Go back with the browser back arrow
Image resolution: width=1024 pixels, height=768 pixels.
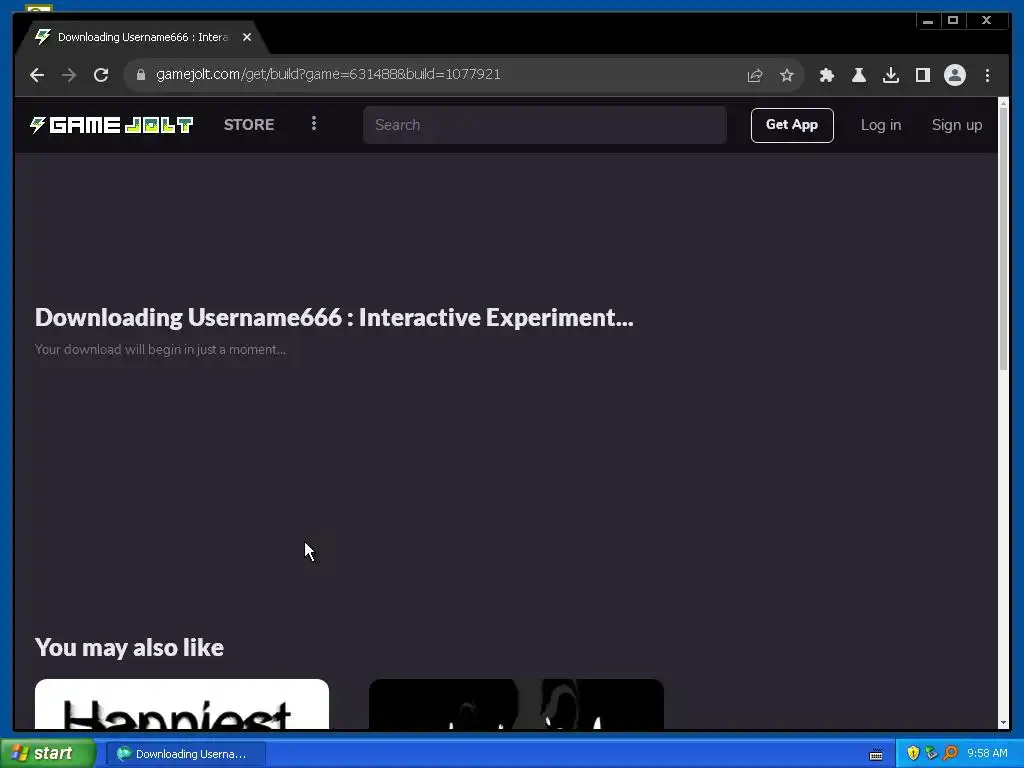tap(37, 75)
